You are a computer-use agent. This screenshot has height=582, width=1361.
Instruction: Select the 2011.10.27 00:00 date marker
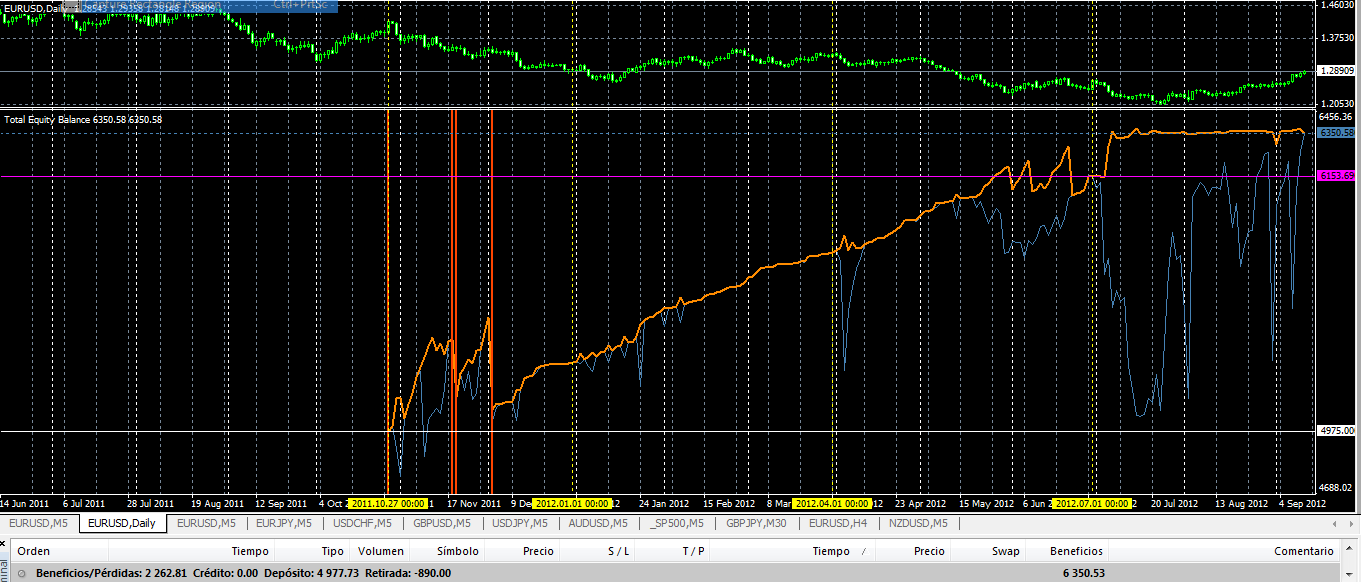[388, 503]
